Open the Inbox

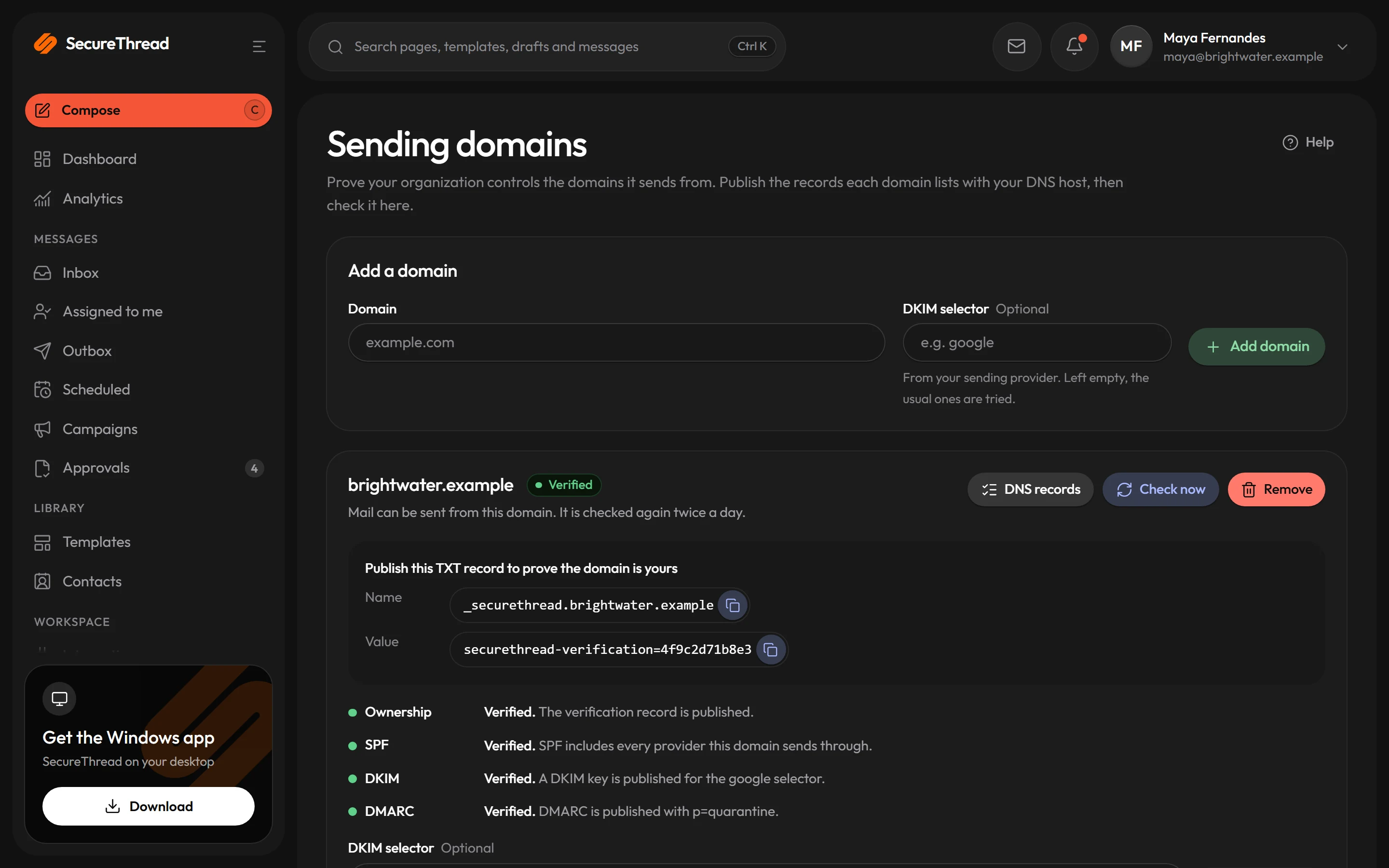[x=148, y=272]
